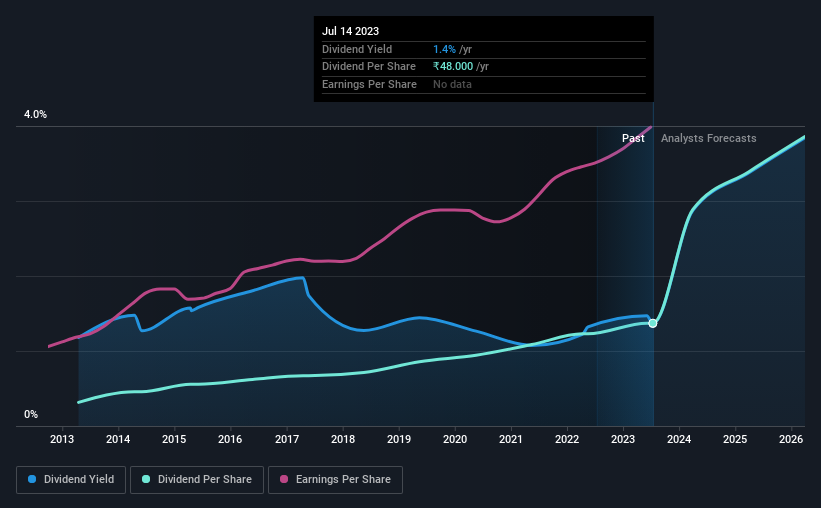Image resolution: width=821 pixels, height=508 pixels.
Task: Toggle the Dividend Yield legend button
Action: tap(71, 480)
